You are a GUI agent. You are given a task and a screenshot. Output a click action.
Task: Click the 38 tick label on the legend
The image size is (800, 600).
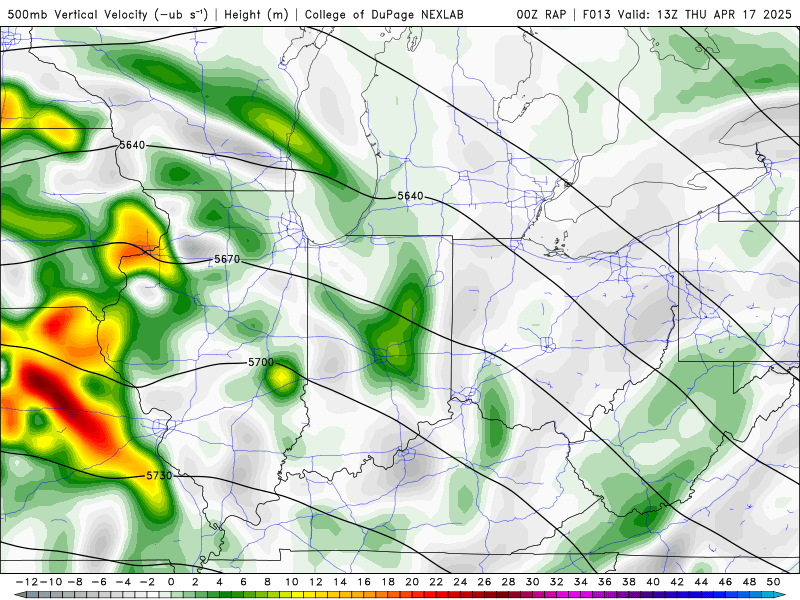pyautogui.click(x=629, y=582)
